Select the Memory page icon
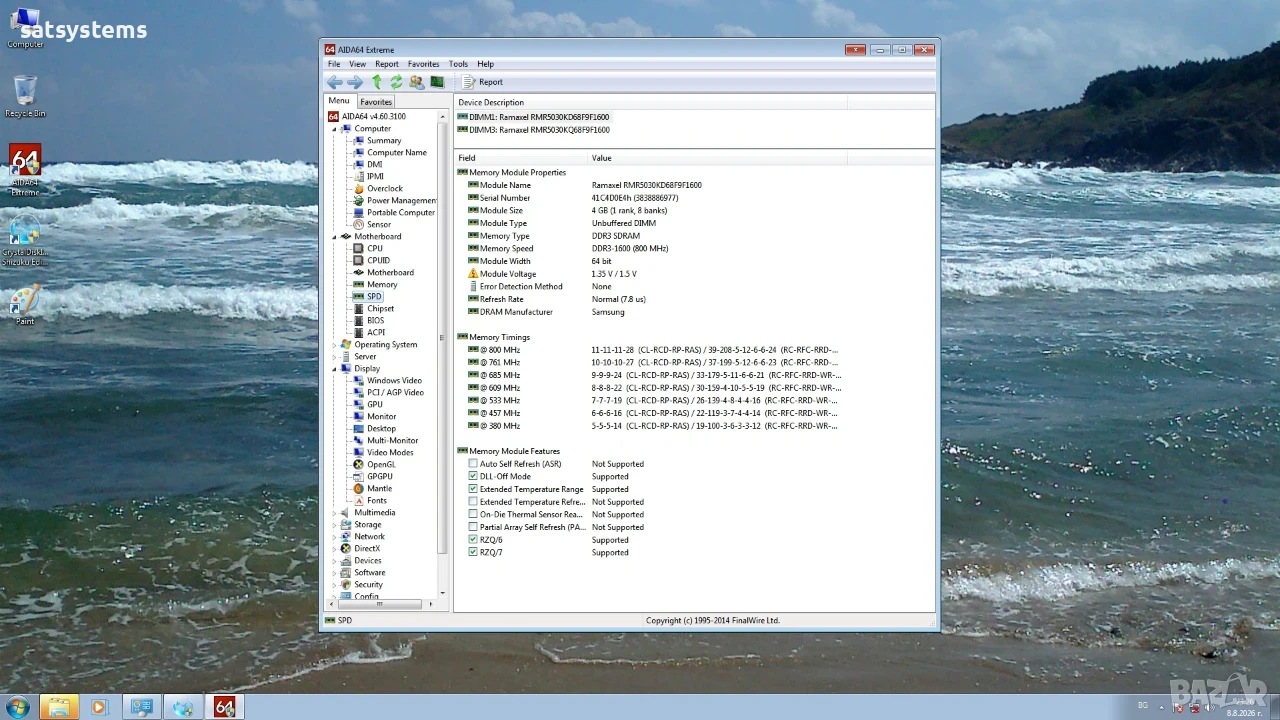Screen dimensions: 1280x720 pyautogui.click(x=359, y=285)
